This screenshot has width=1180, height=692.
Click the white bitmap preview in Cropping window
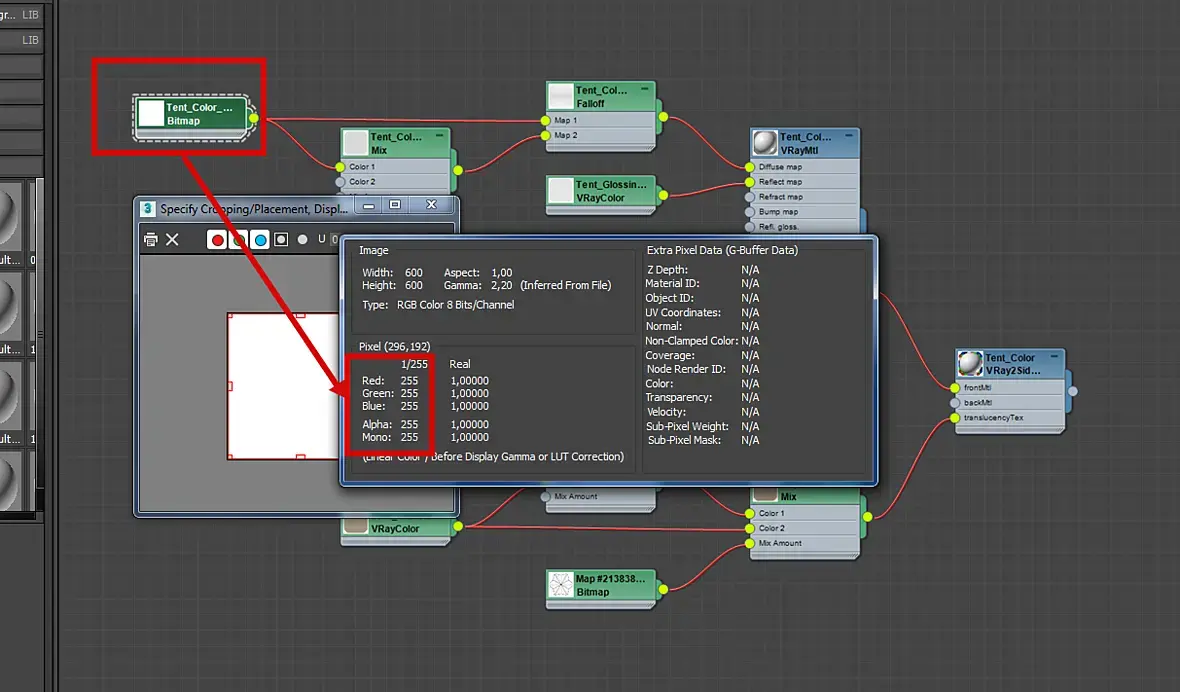tap(284, 385)
